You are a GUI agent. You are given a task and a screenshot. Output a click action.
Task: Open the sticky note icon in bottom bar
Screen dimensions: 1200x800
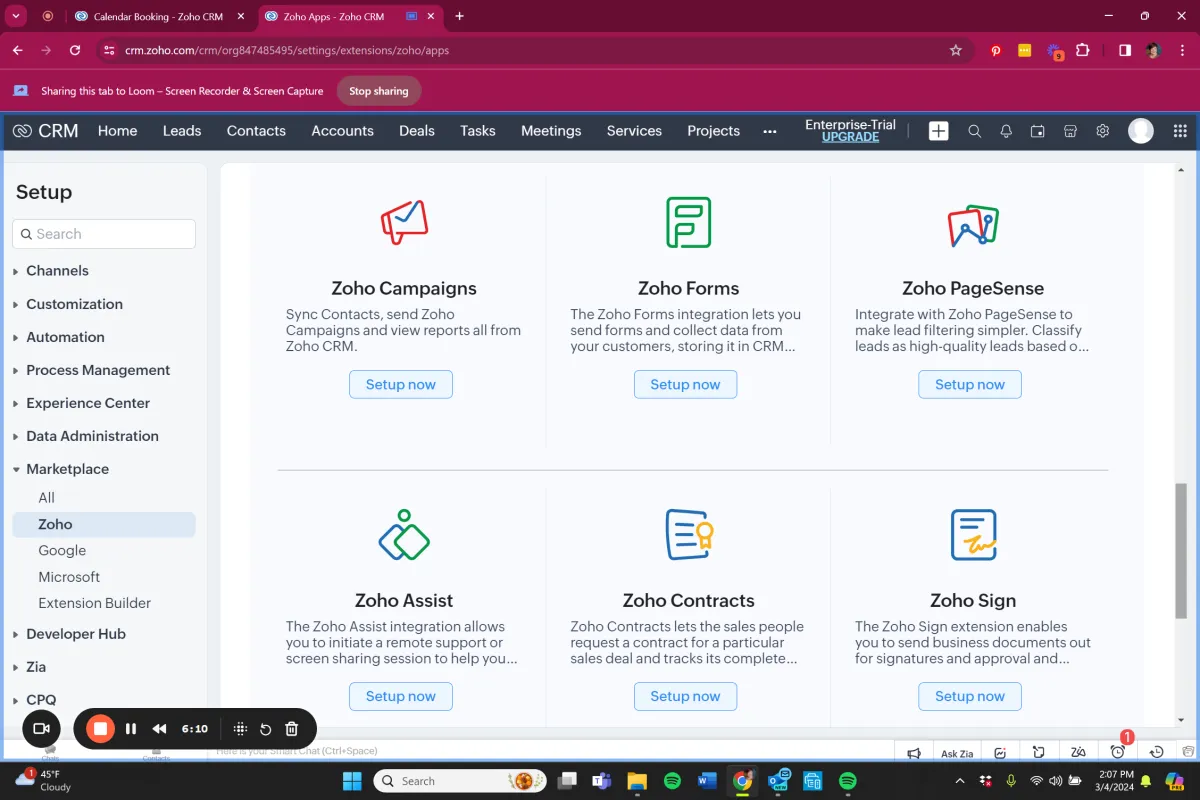(x=1039, y=753)
